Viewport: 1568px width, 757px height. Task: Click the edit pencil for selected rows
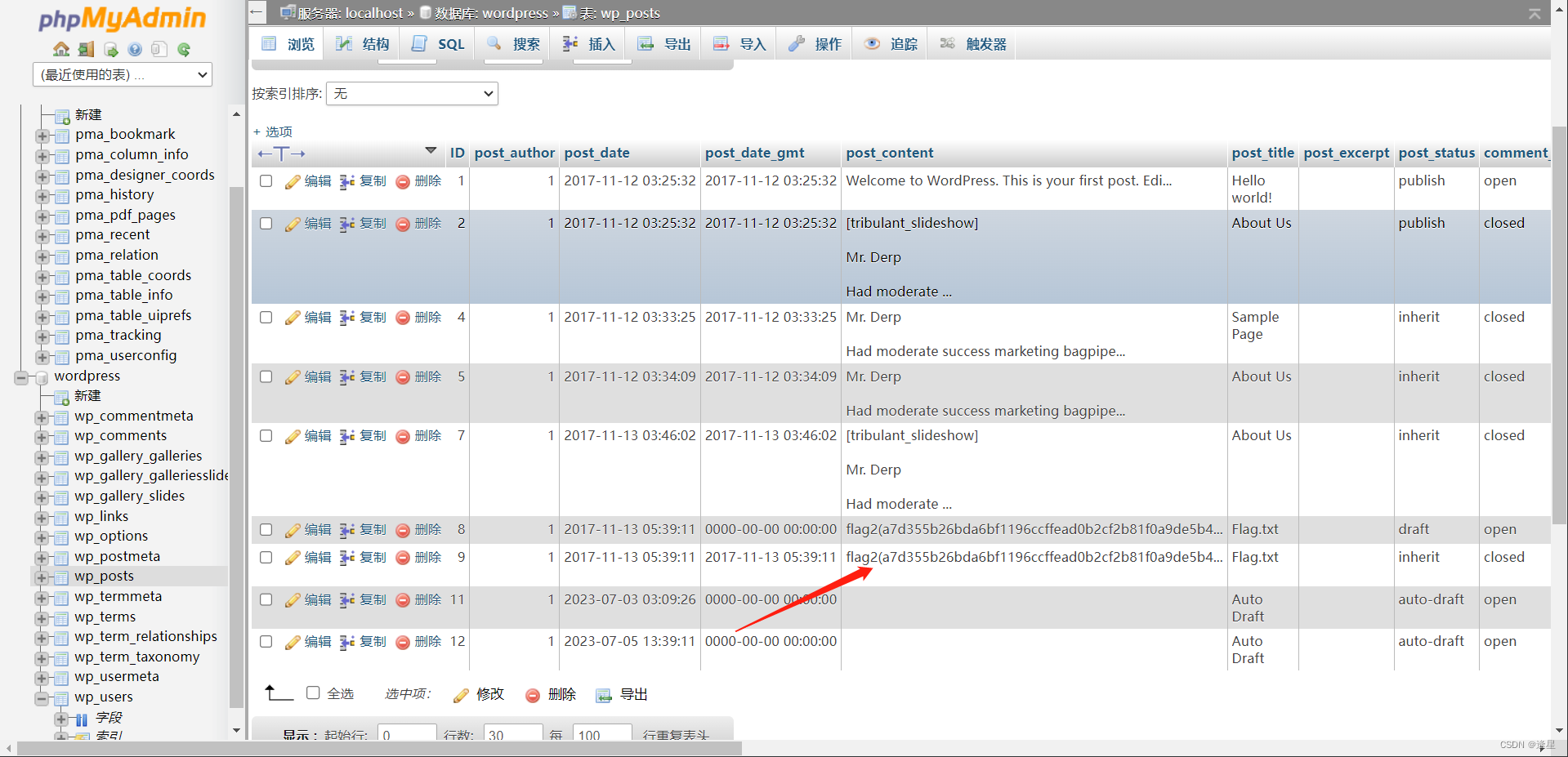click(x=461, y=695)
